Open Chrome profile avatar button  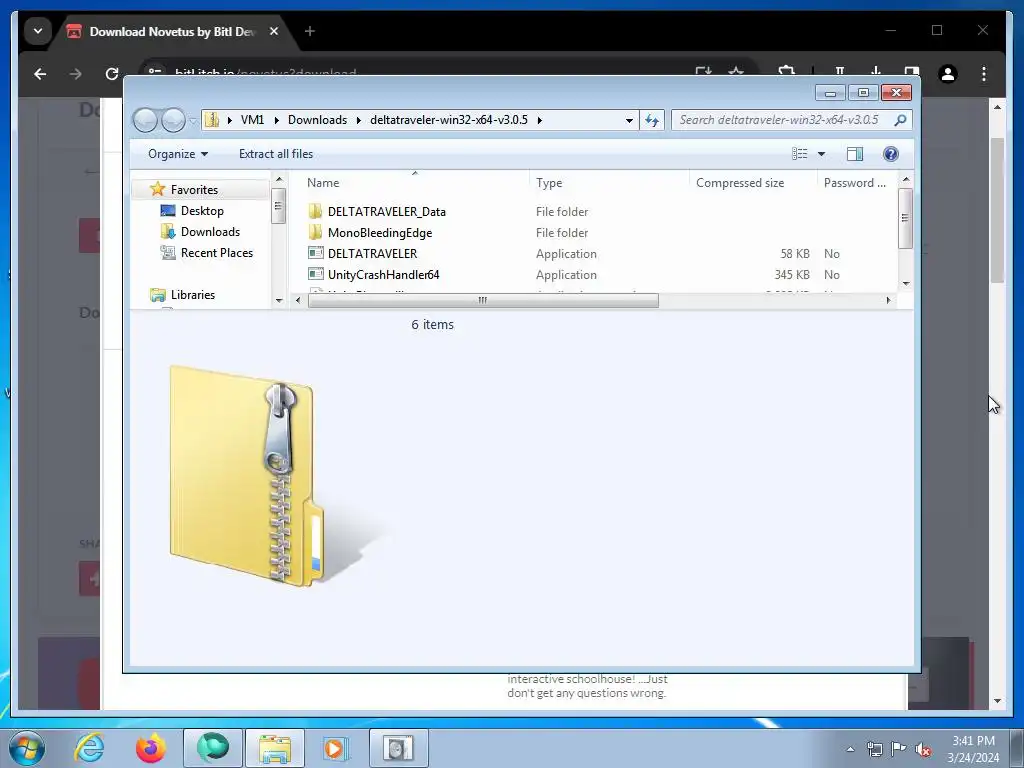[x=948, y=74]
